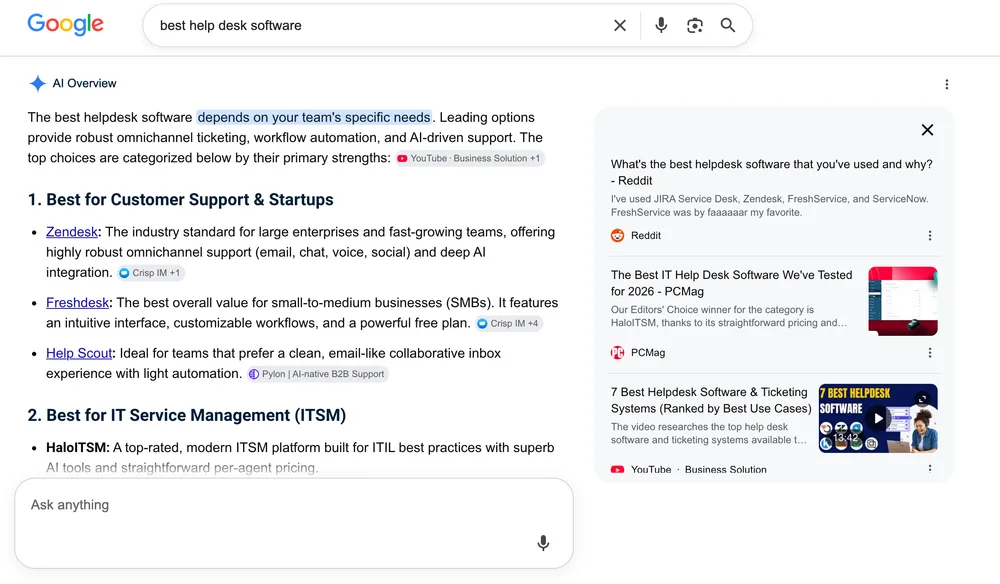Click highlighted text depends on your team's specific needs

tap(314, 117)
